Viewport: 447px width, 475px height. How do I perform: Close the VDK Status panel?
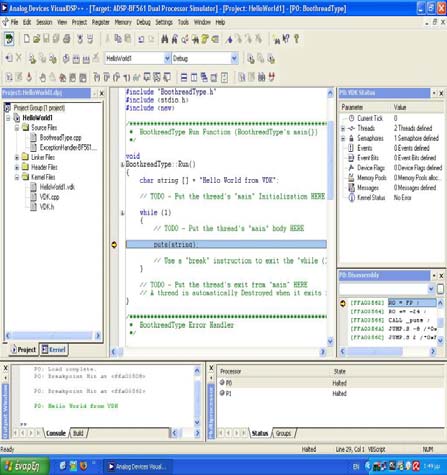441,93
